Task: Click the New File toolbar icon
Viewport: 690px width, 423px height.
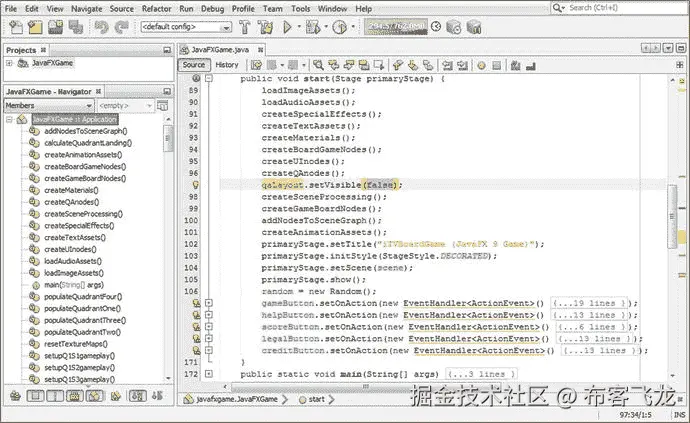Action: pyautogui.click(x=16, y=27)
